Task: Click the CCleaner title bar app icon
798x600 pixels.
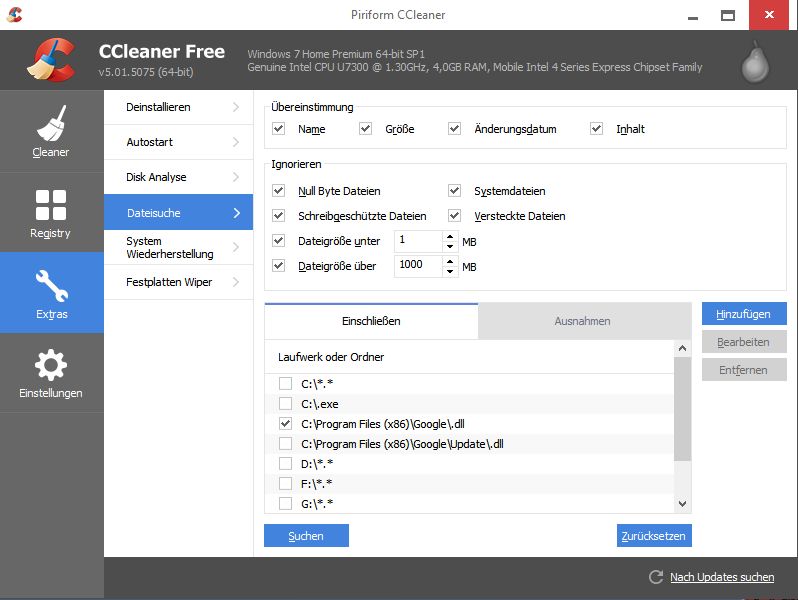Action: tap(16, 15)
